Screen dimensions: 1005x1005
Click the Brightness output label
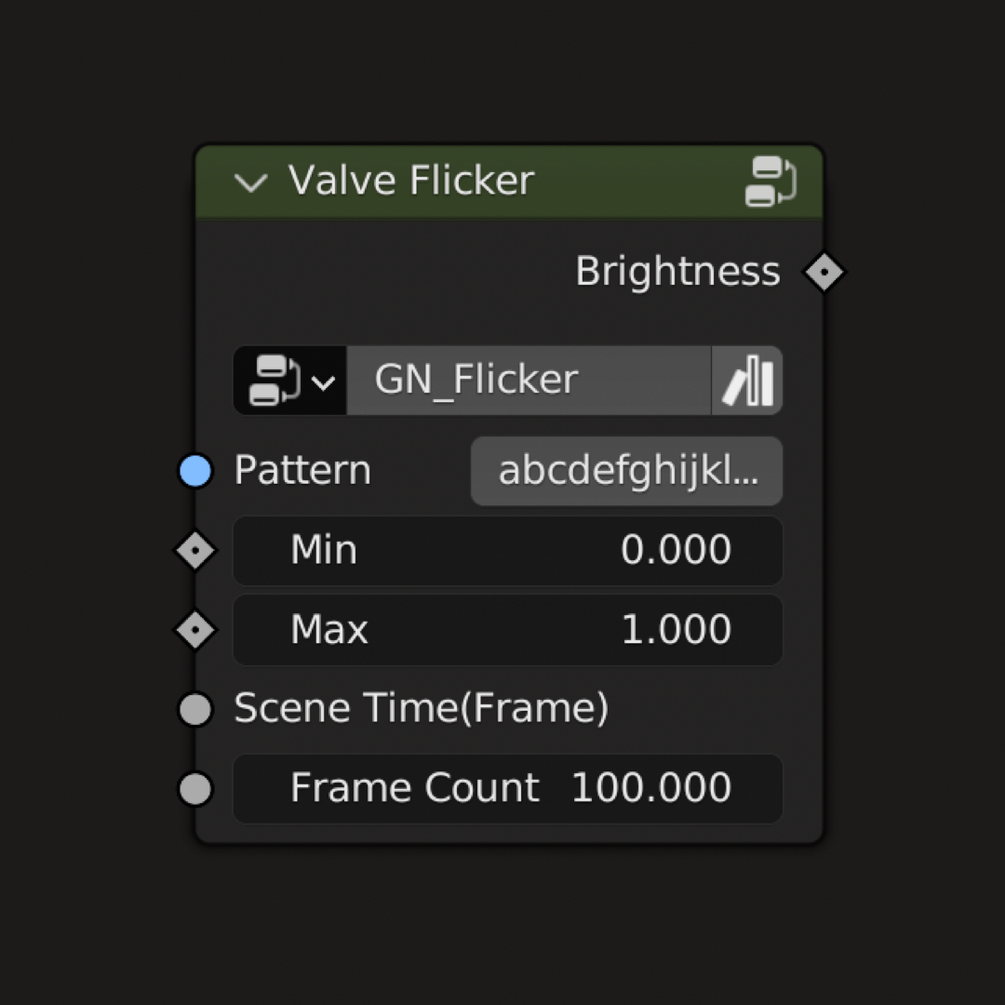[677, 272]
